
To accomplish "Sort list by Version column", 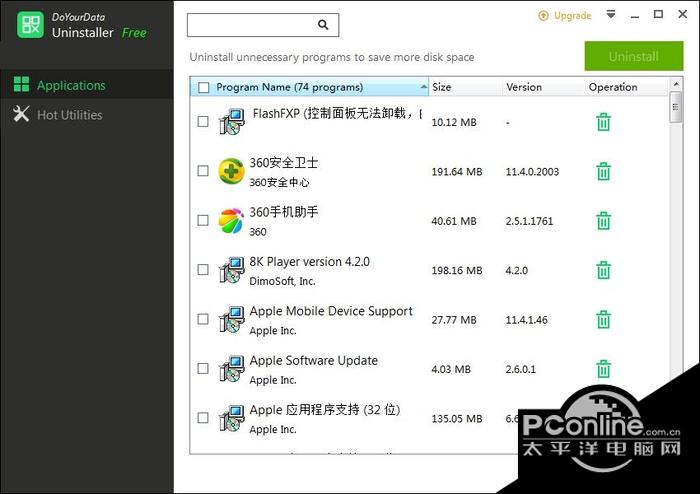I will (x=544, y=87).
